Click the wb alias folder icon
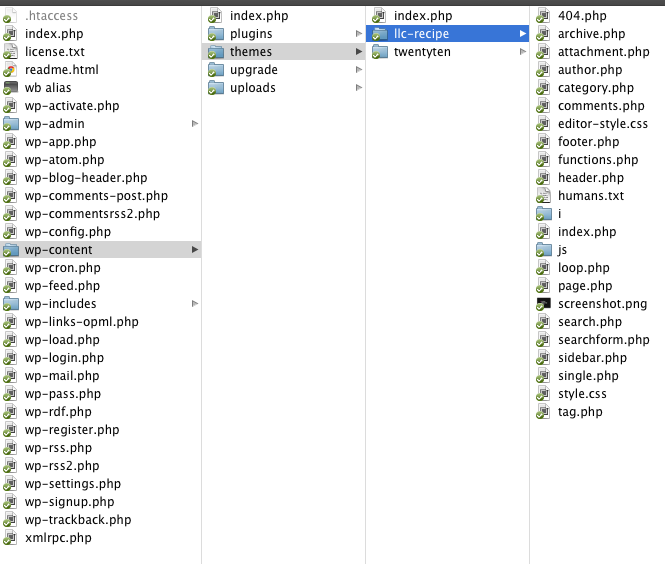Viewport: 665px width, 564px height. (10, 88)
